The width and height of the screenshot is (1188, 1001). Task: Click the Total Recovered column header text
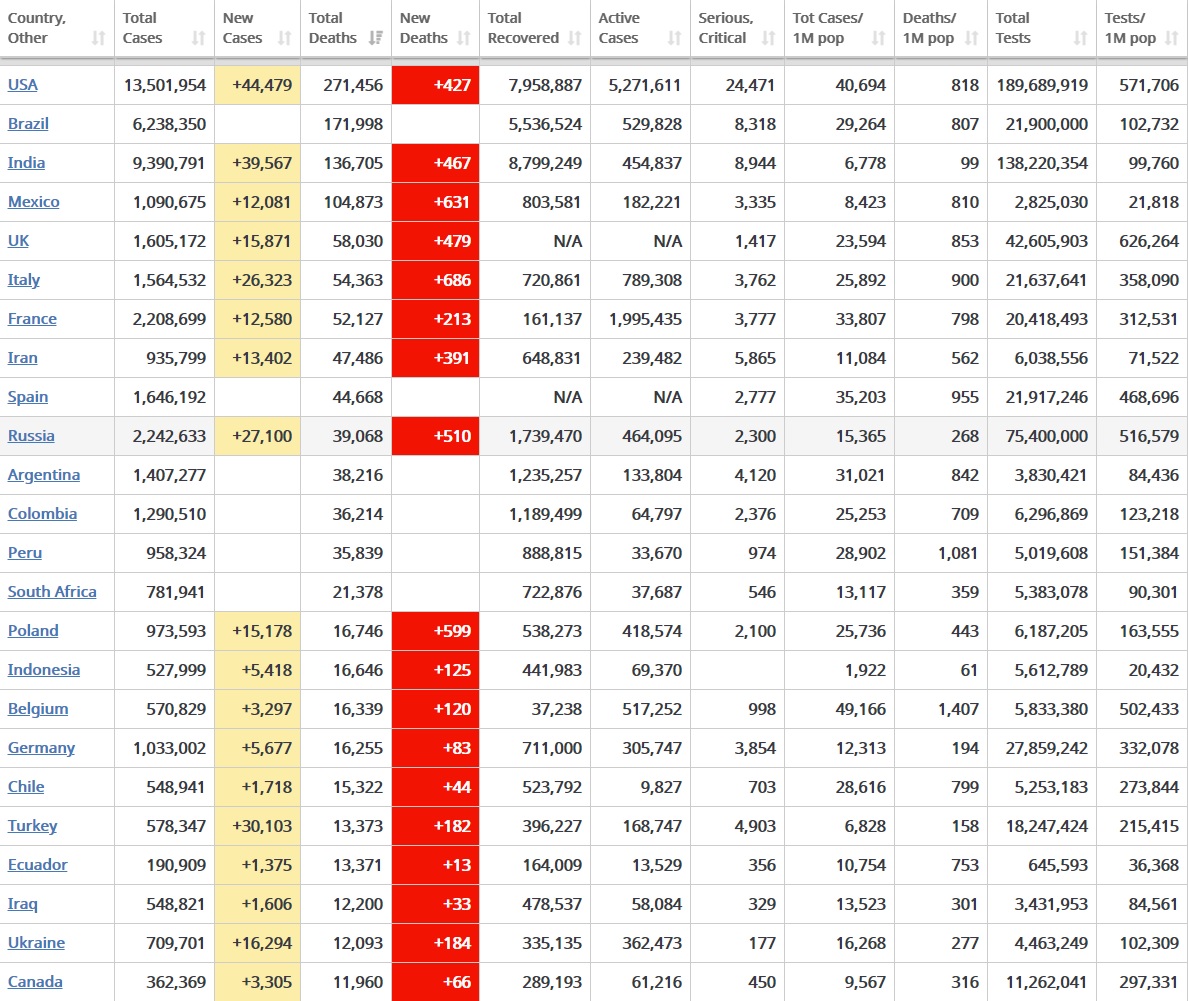523,28
